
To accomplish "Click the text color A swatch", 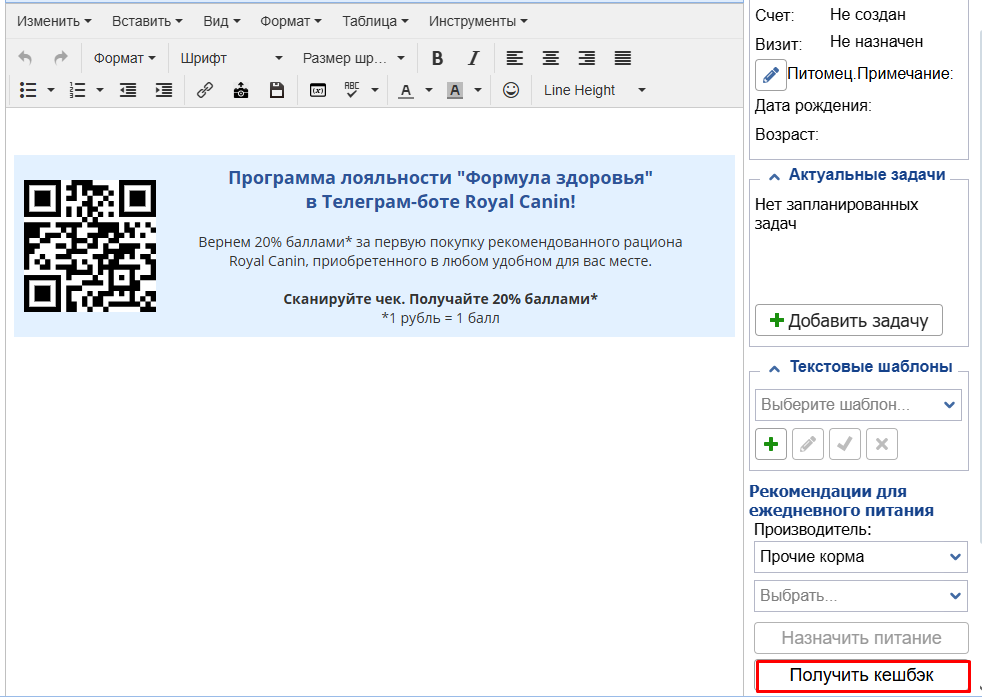I will 405,90.
